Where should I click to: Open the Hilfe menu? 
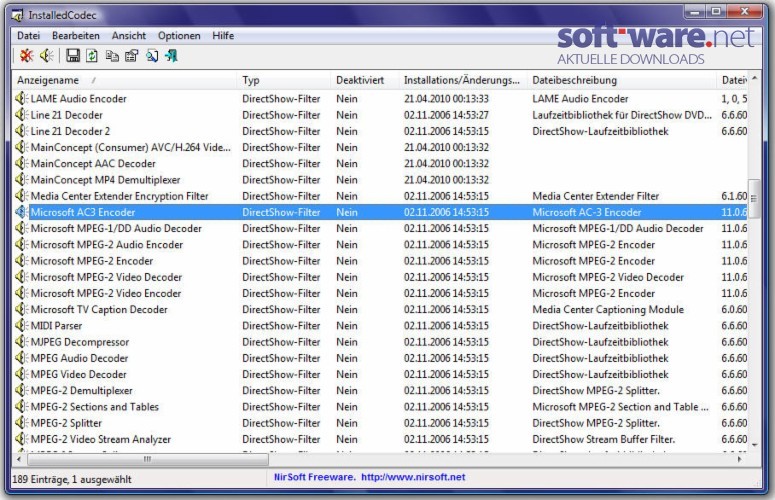[223, 36]
